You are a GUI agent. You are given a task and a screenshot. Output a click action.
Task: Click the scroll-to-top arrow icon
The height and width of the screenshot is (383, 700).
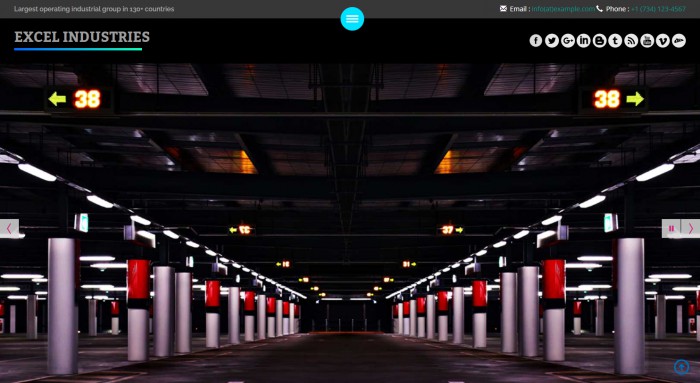pyautogui.click(x=682, y=367)
